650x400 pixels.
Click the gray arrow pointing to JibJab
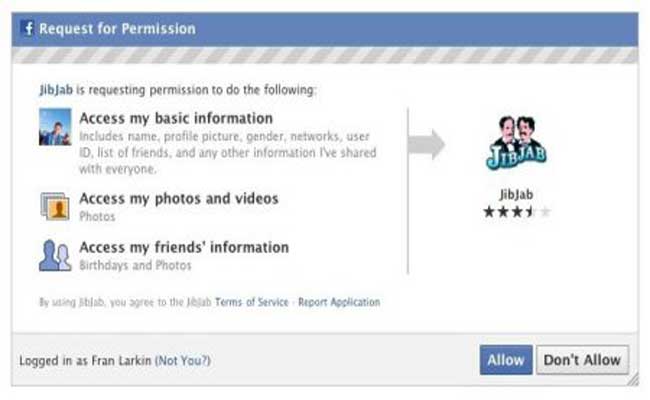(x=427, y=145)
